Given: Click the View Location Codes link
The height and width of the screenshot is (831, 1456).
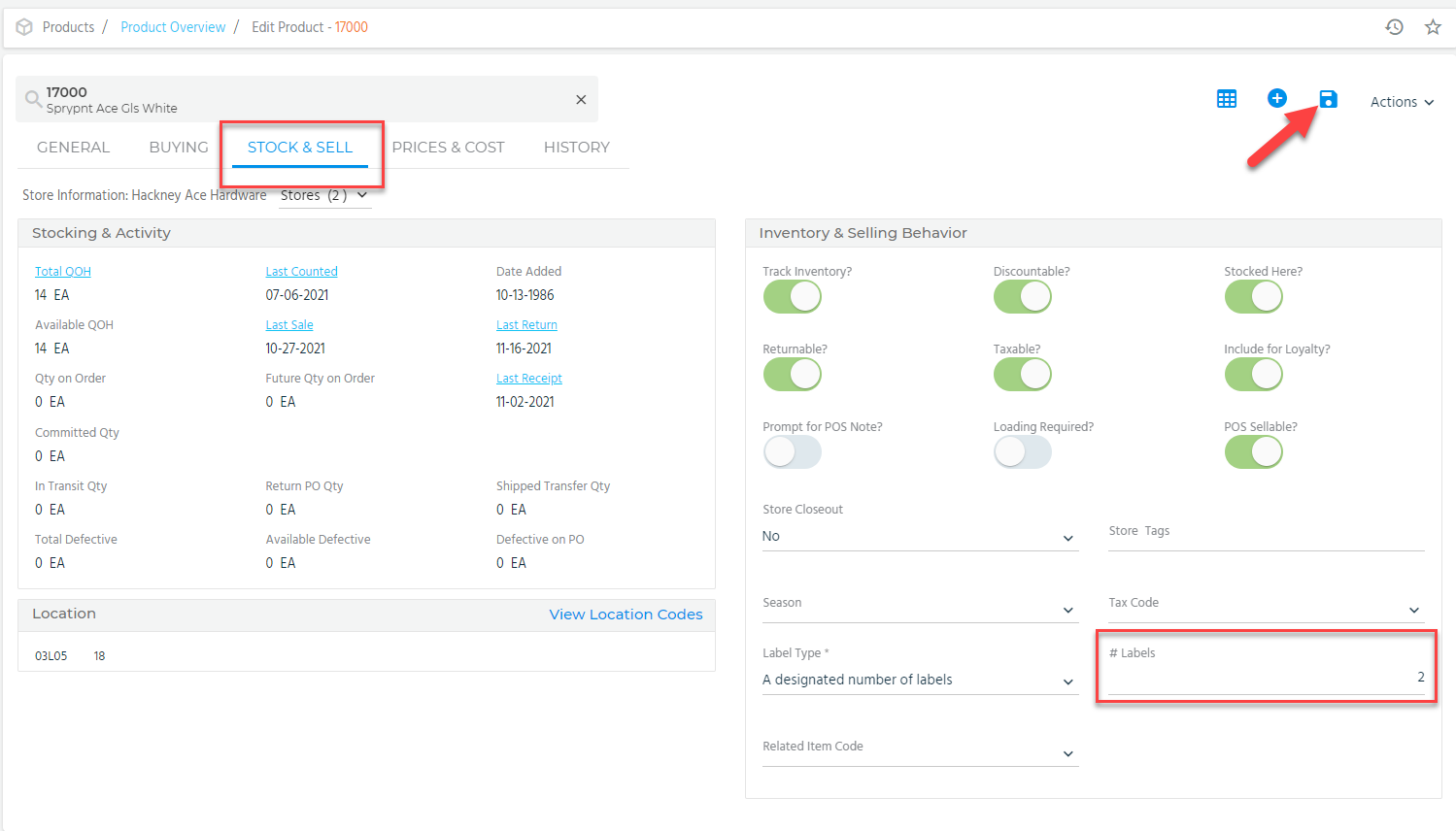Looking at the screenshot, I should 626,615.
